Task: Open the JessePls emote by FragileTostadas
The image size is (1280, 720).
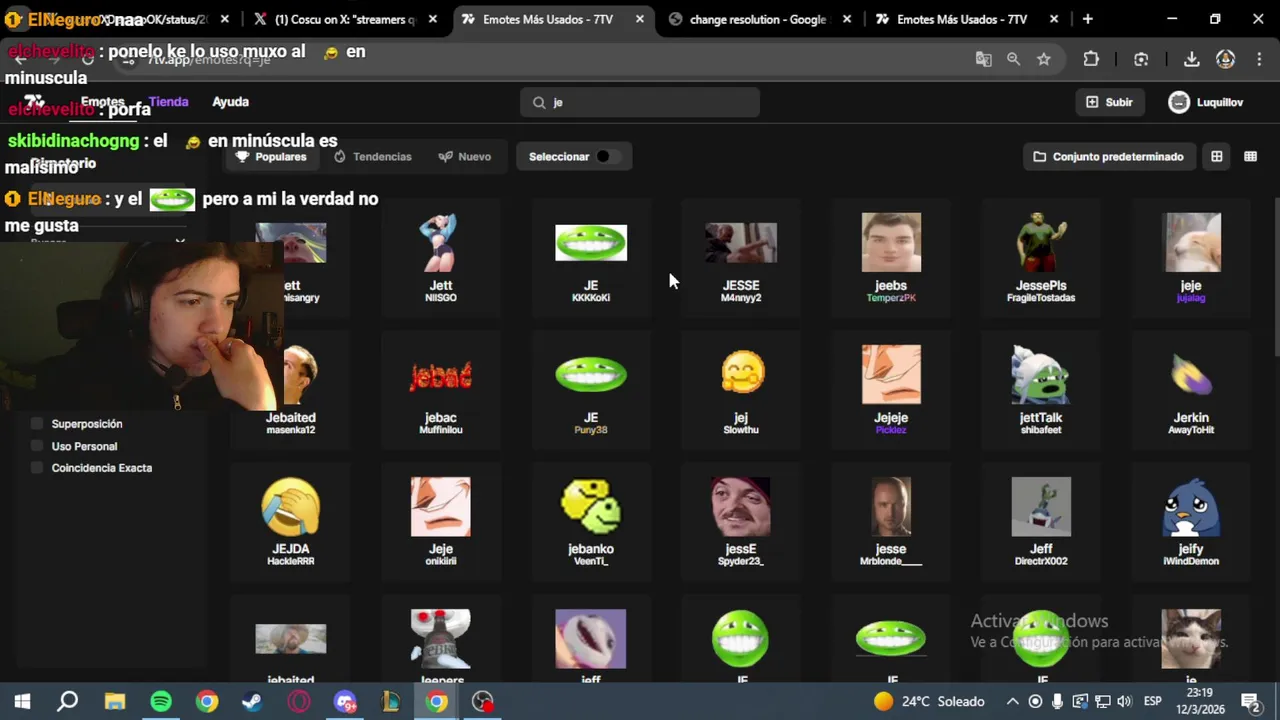Action: pos(1041,258)
